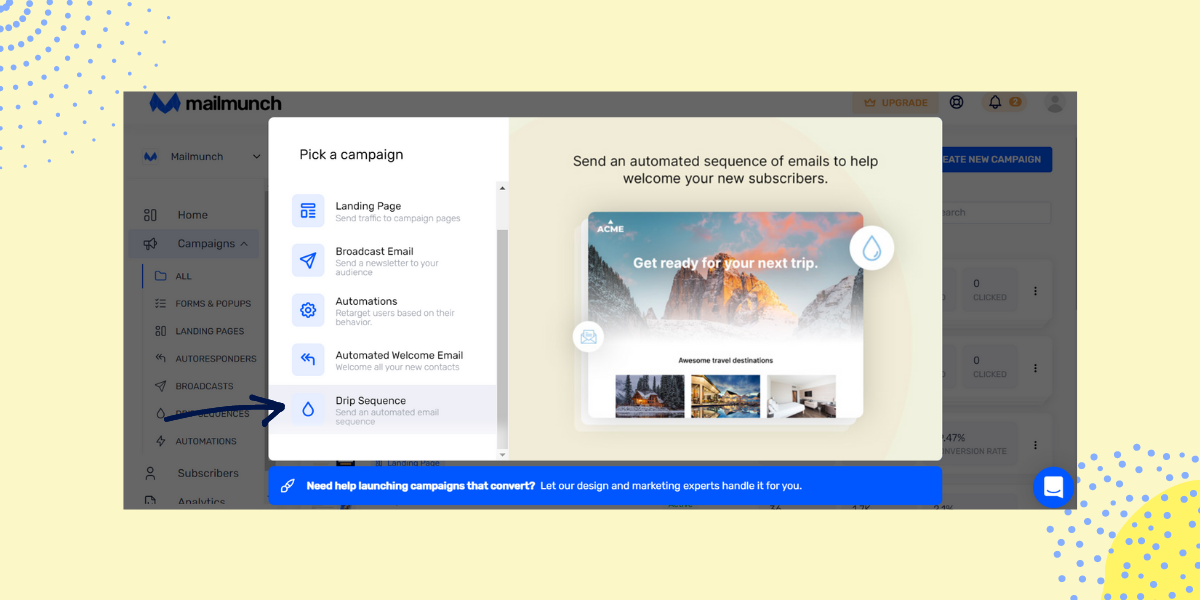1200x600 pixels.
Task: Click the Automations gear icon
Action: click(308, 310)
